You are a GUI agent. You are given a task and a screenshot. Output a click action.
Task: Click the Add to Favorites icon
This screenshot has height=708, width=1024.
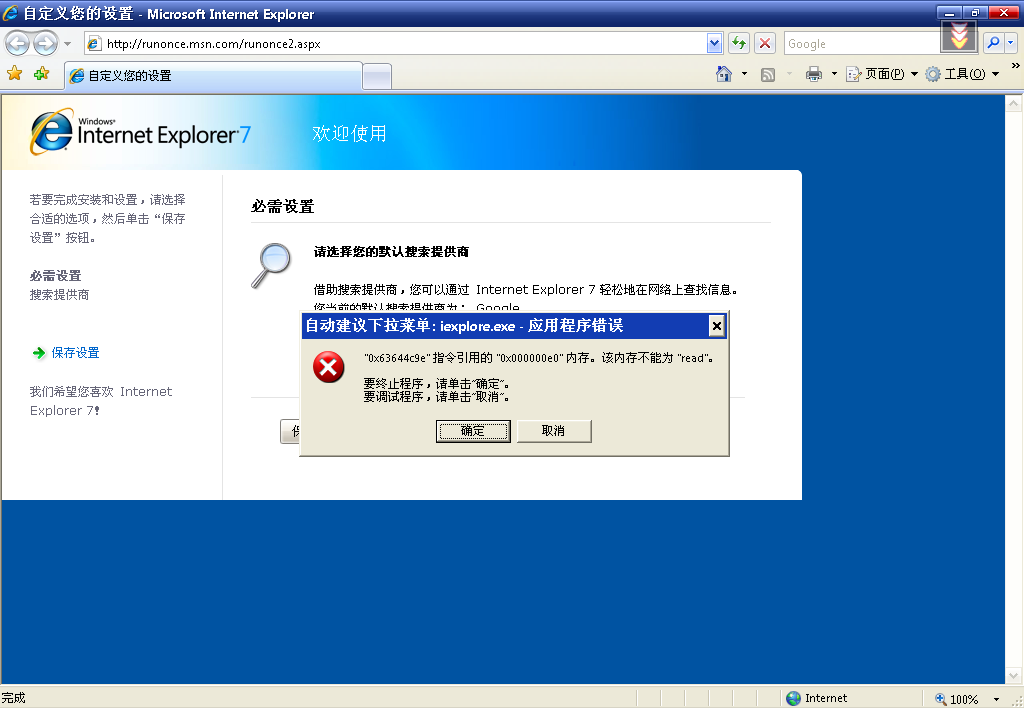pos(41,74)
